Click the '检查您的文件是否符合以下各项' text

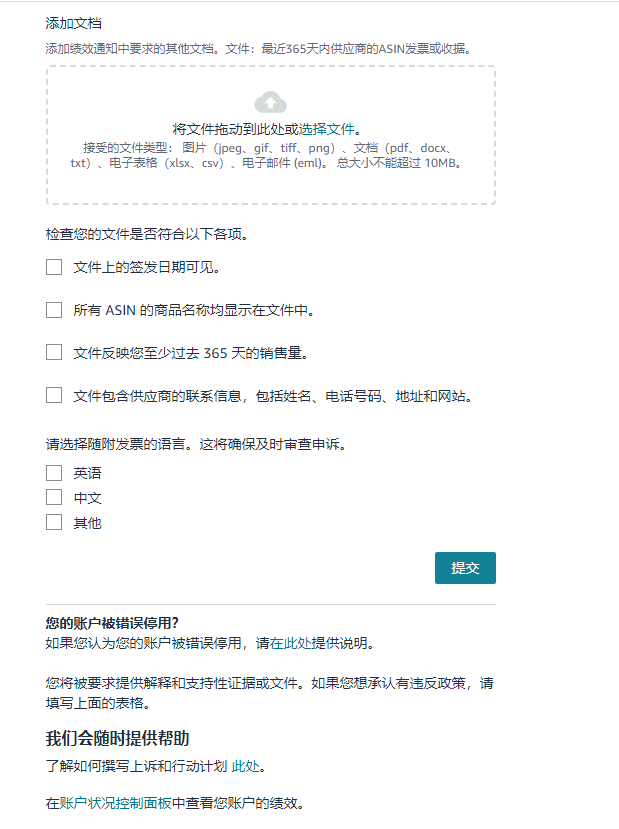point(146,235)
